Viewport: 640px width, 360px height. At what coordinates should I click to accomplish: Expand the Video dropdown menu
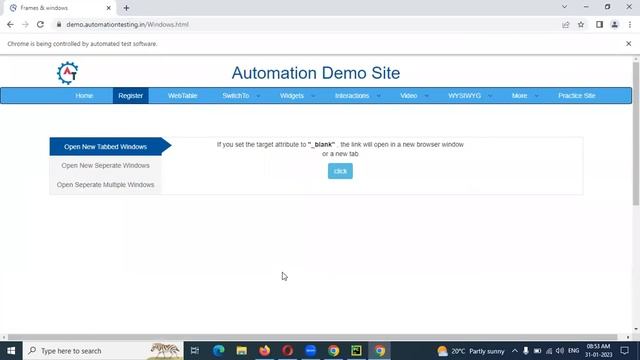point(414,96)
